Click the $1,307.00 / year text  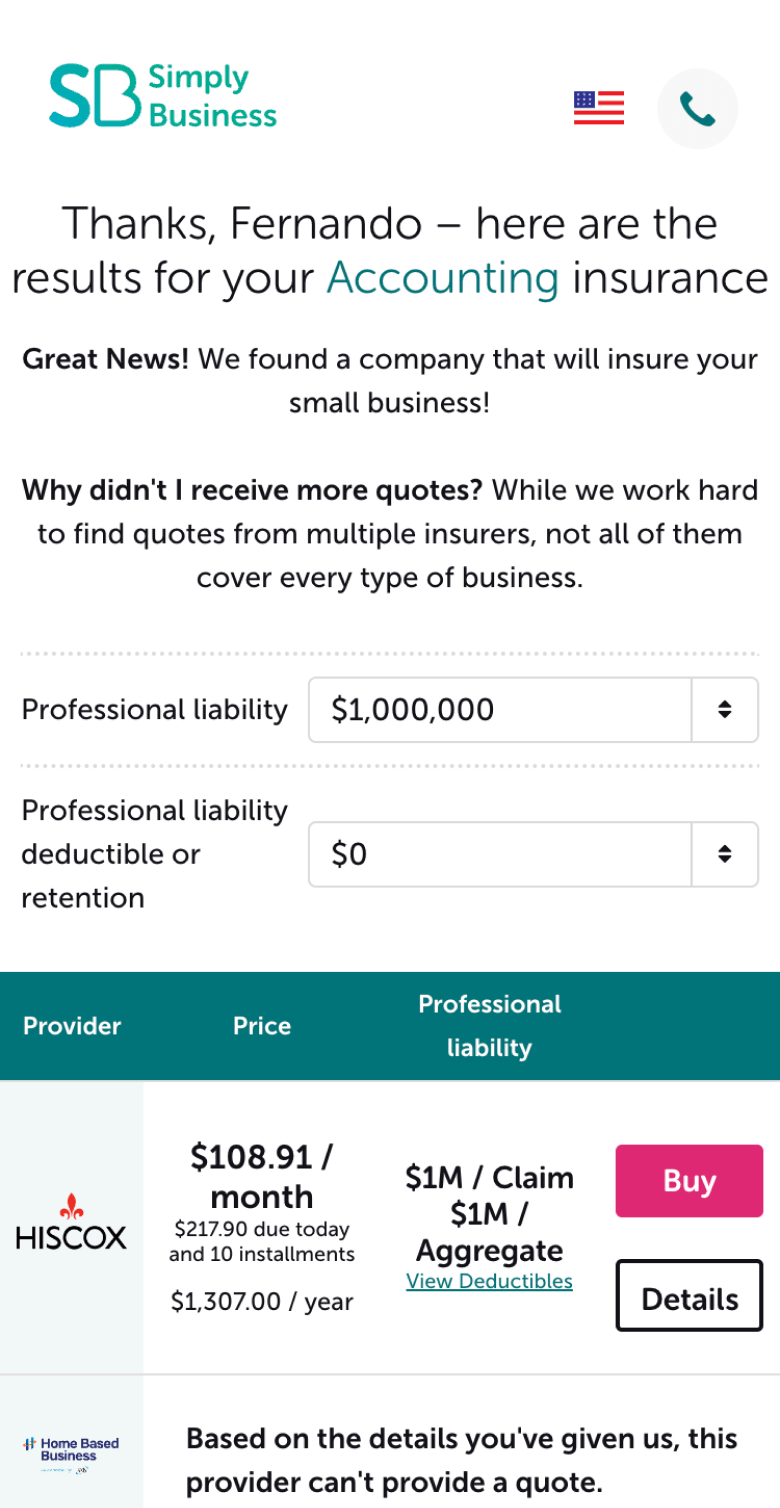(262, 1302)
